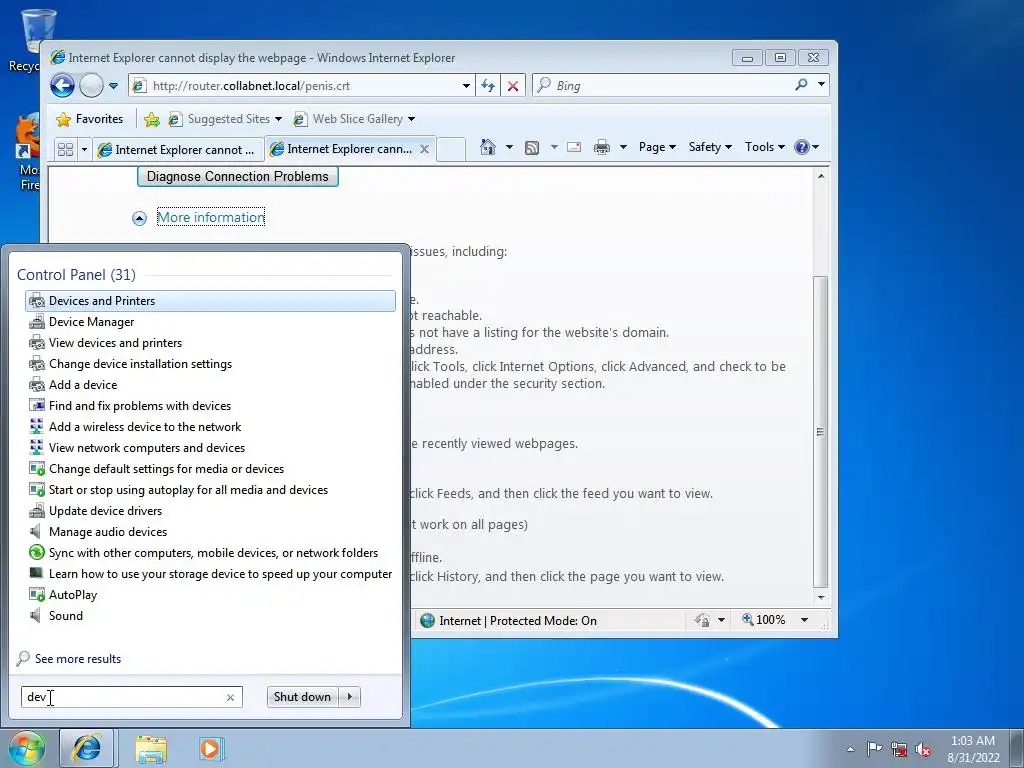This screenshot has height=768, width=1024.
Task: Click See more results link
Action: click(x=78, y=659)
